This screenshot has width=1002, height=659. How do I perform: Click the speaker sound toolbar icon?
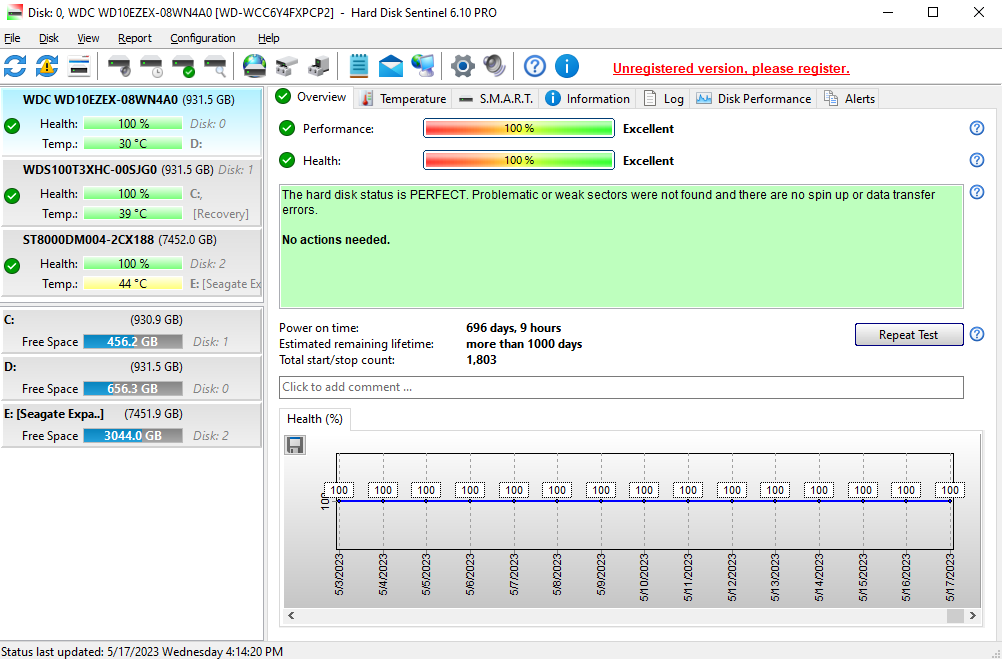(x=494, y=66)
